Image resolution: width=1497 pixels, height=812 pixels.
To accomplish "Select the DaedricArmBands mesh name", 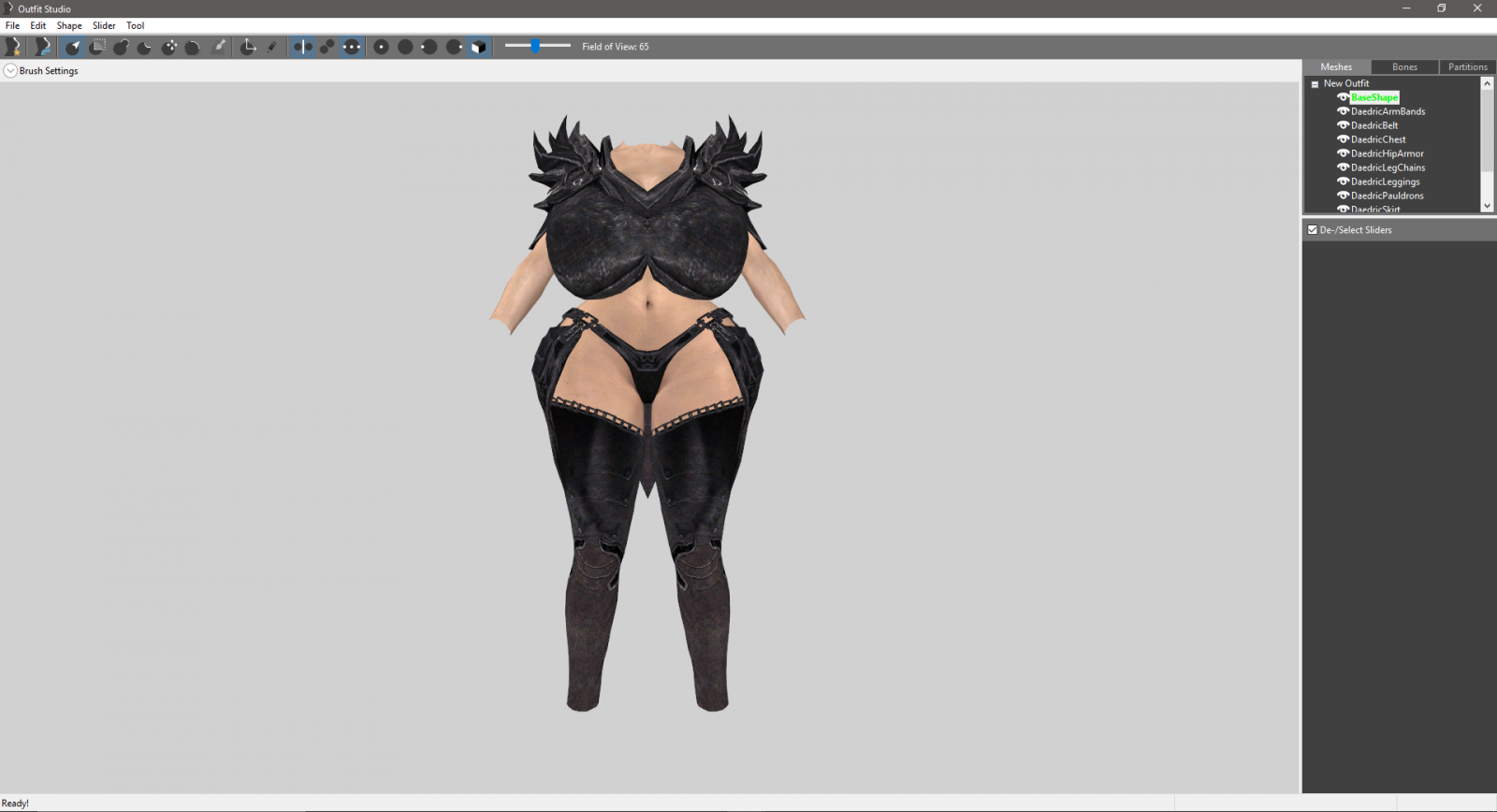I will click(x=1388, y=111).
